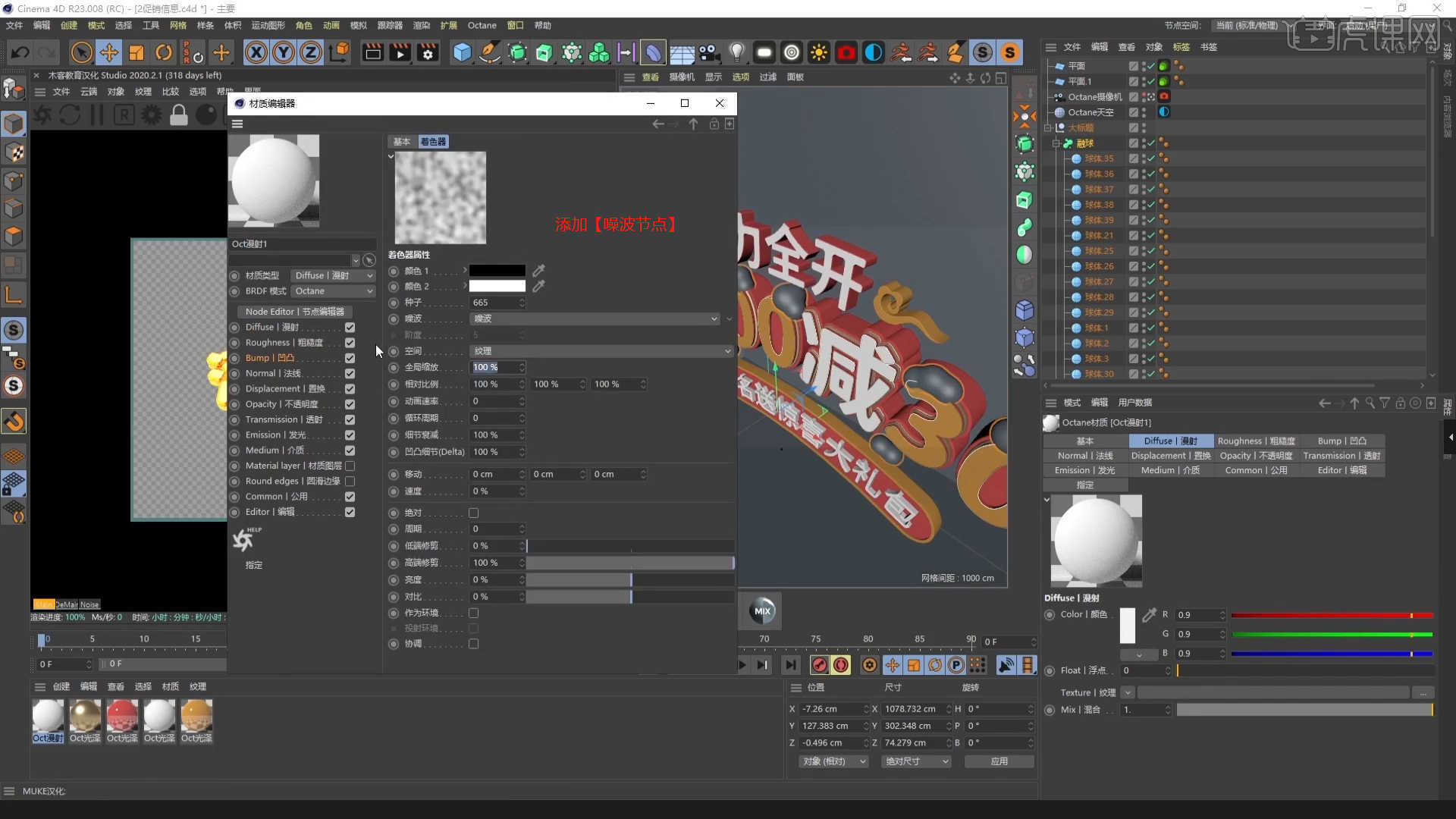The width and height of the screenshot is (1456, 819).
Task: Select the cube primitive tool
Action: (462, 52)
